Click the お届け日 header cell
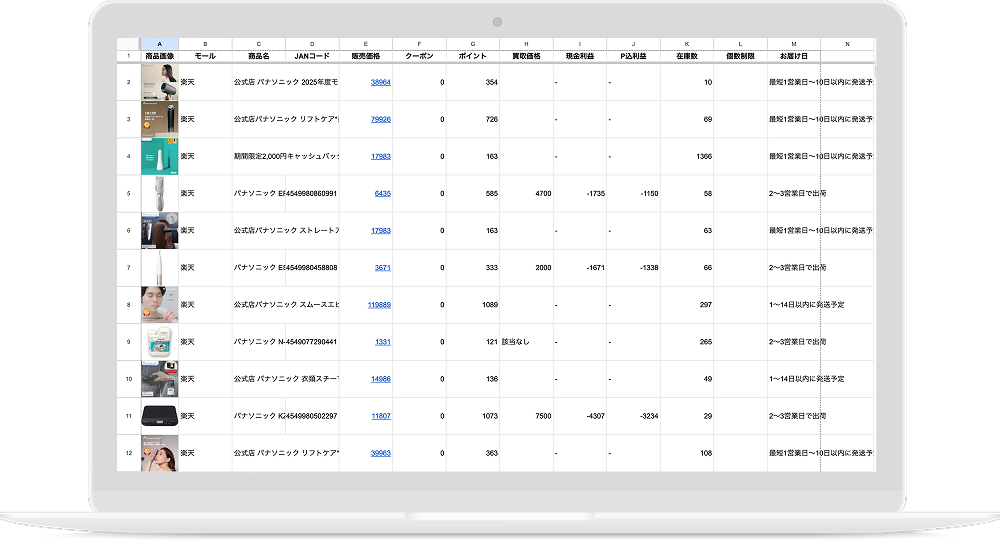Image resolution: width=1000 pixels, height=542 pixels. (794, 56)
